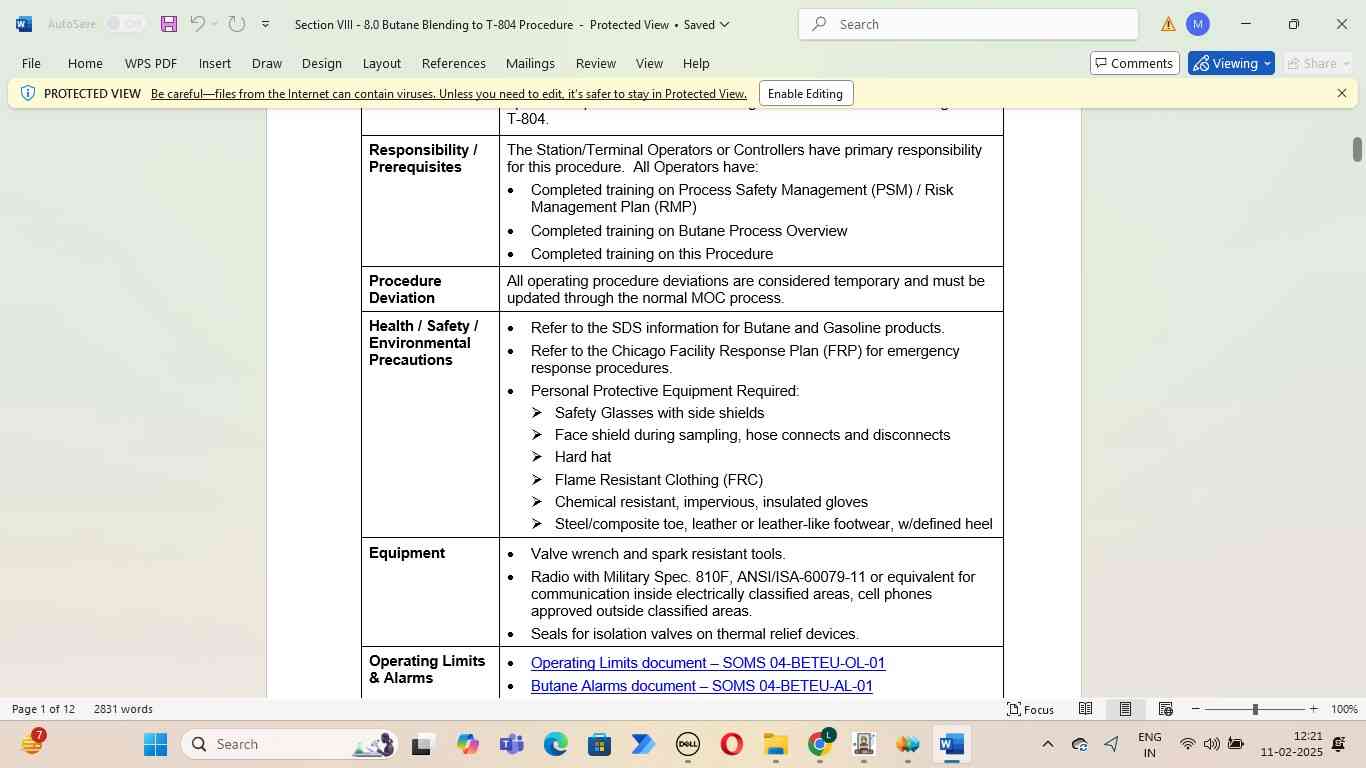Switch to the Insert tab
The height and width of the screenshot is (768, 1366).
click(215, 63)
